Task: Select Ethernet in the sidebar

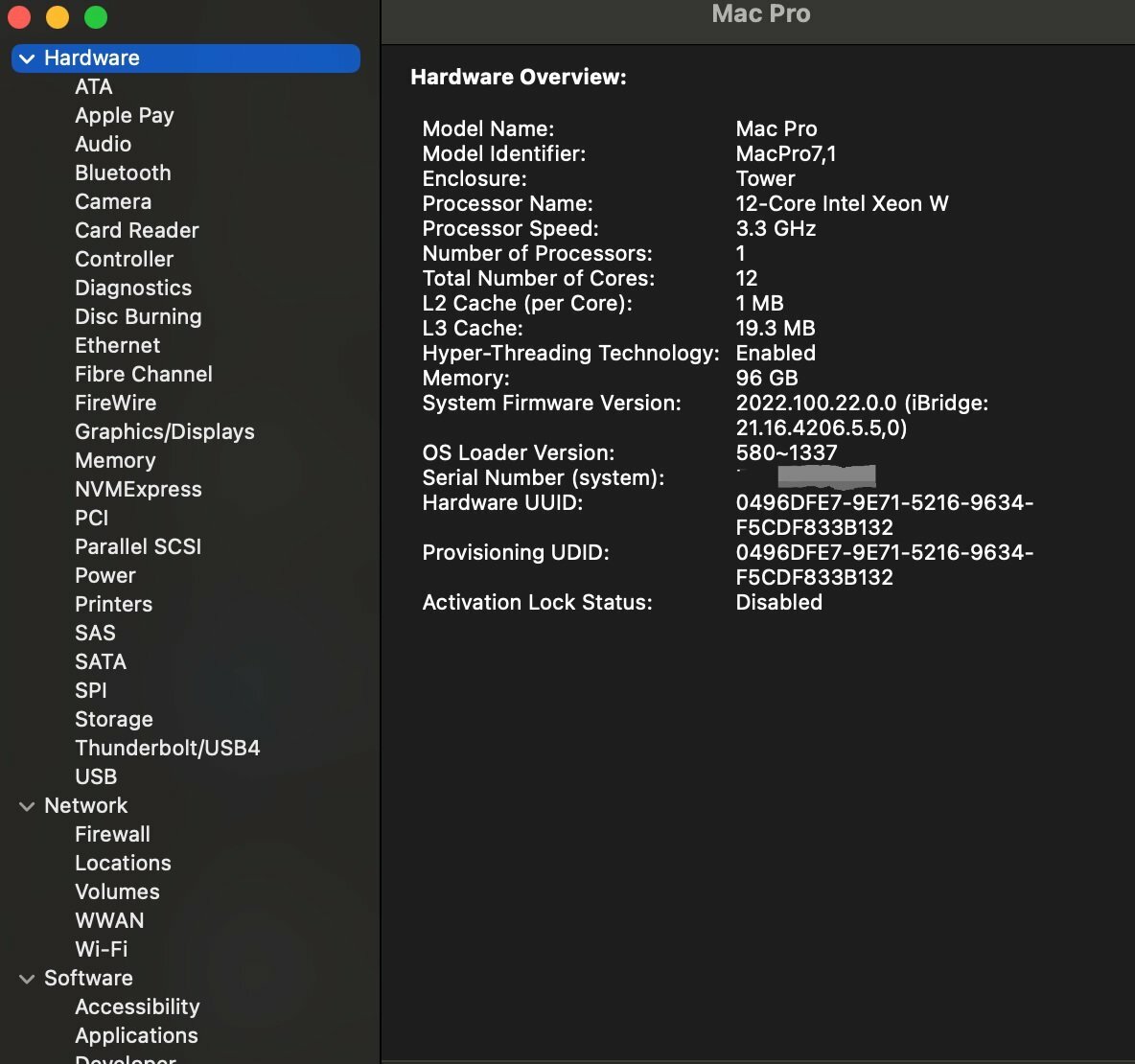Action: click(117, 345)
